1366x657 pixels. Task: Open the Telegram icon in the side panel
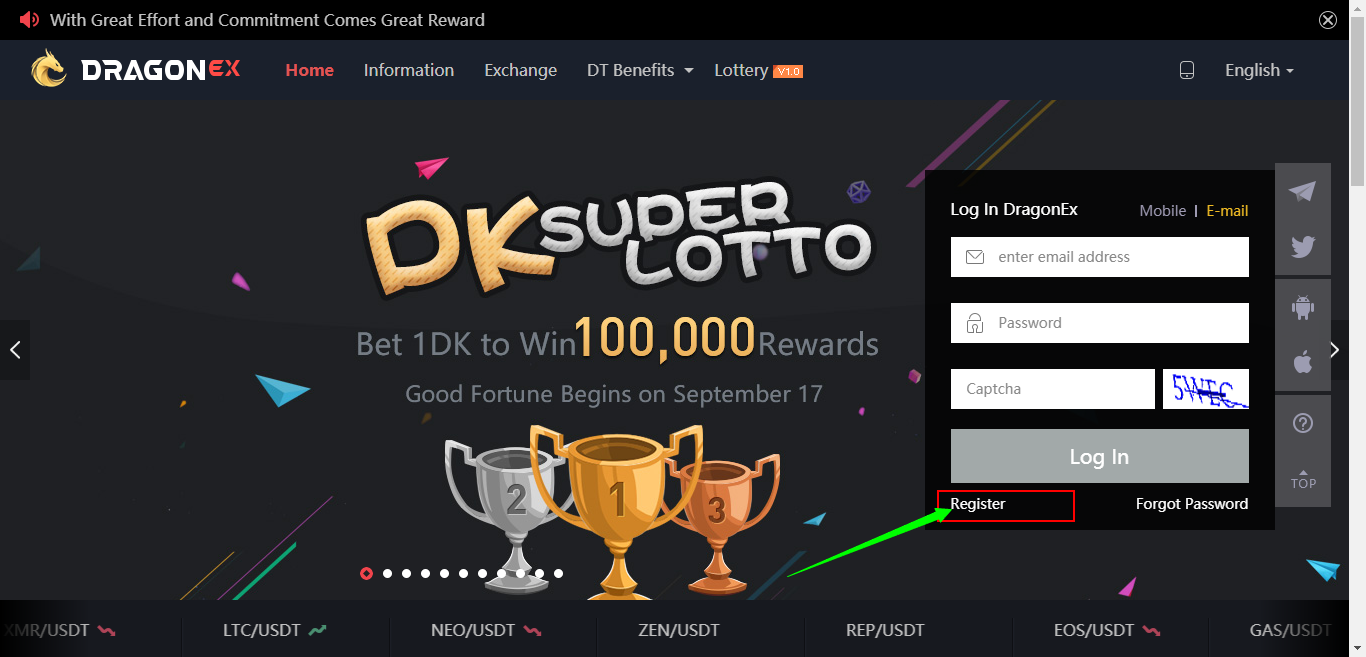[x=1302, y=191]
